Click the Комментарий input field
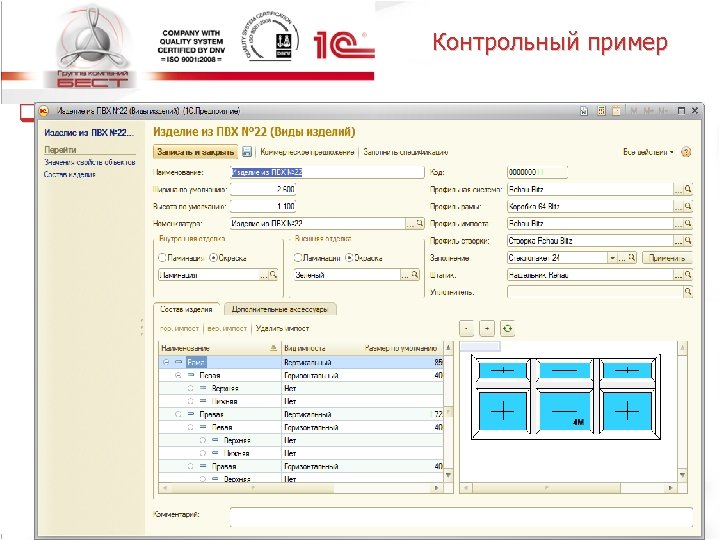 (461, 517)
